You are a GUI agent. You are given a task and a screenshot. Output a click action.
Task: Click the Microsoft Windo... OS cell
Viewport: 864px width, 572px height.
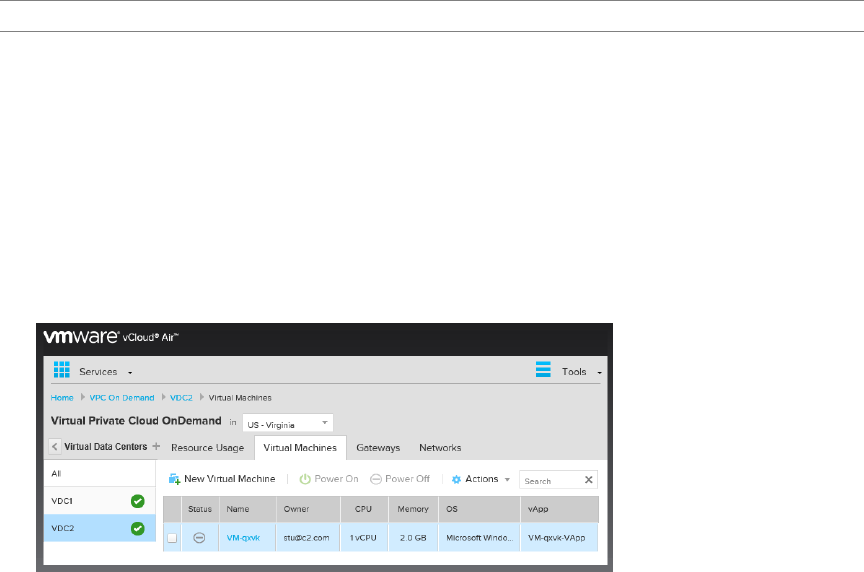pos(479,538)
